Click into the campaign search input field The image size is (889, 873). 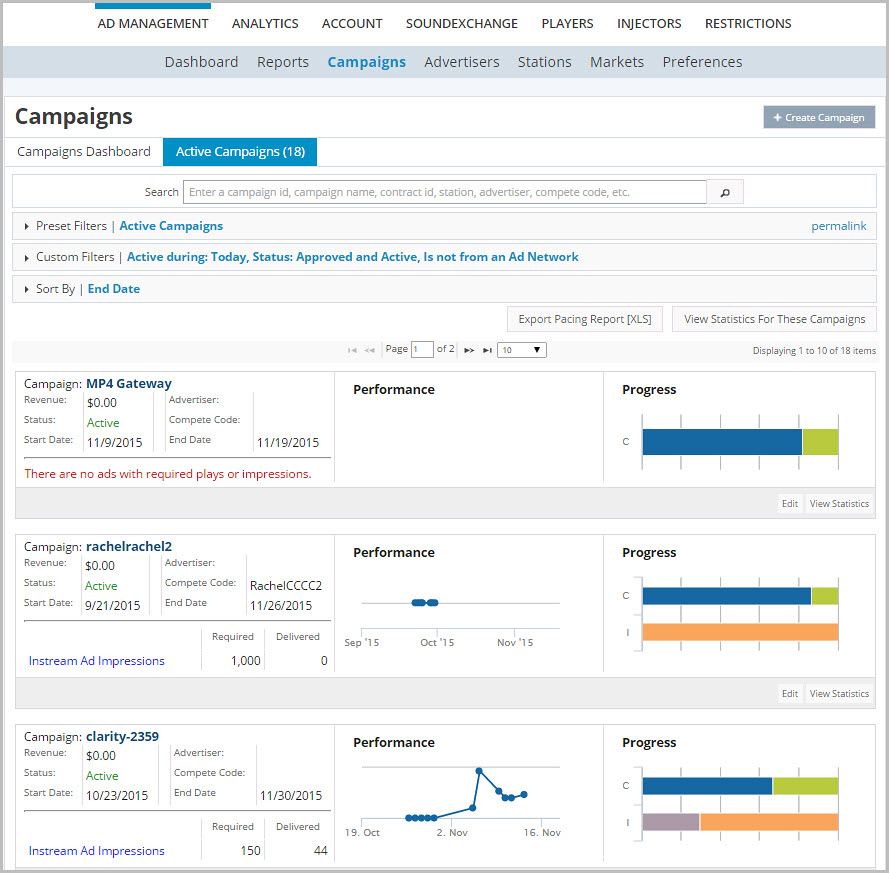coord(444,192)
